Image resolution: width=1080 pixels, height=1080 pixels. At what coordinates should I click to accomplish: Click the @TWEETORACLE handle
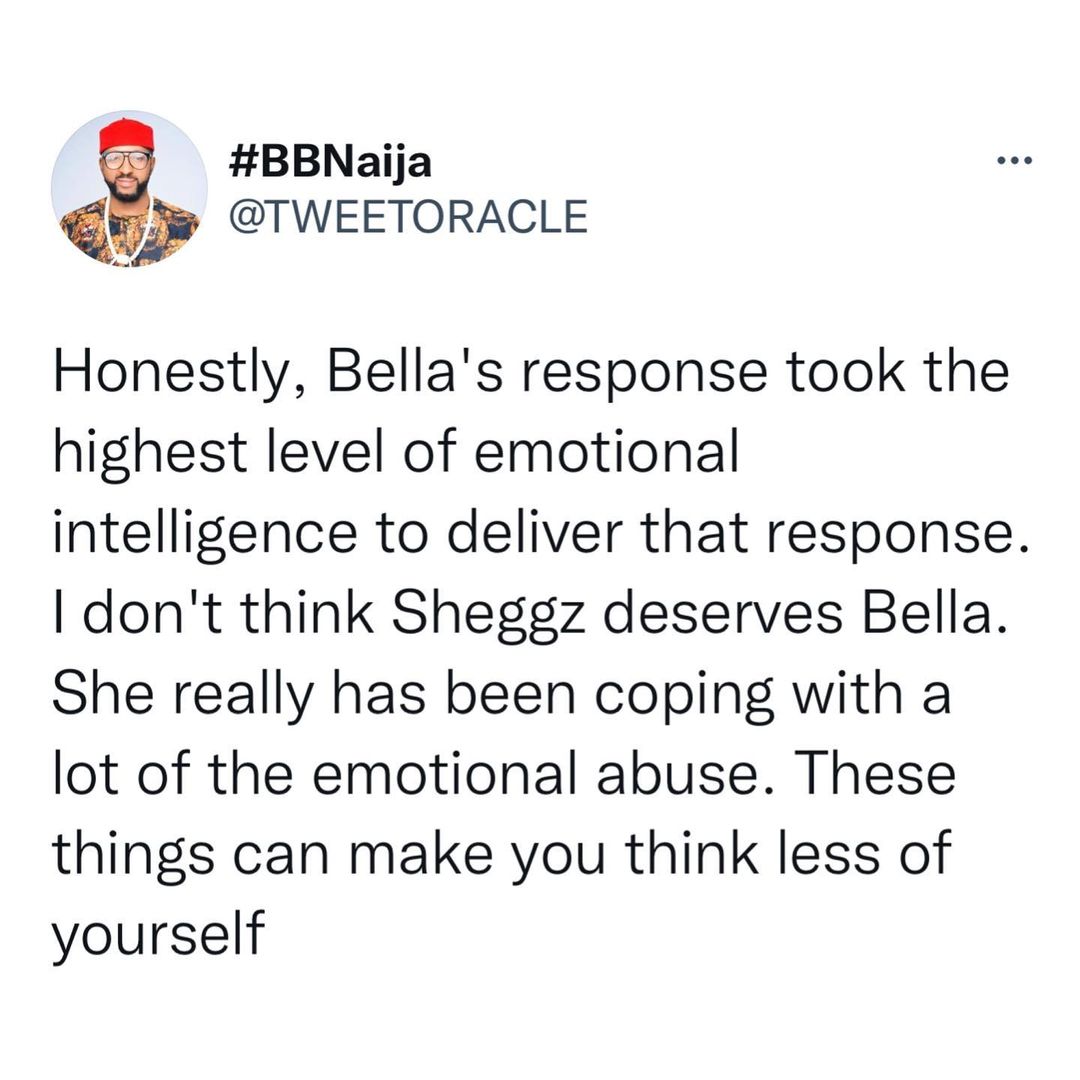pyautogui.click(x=409, y=215)
